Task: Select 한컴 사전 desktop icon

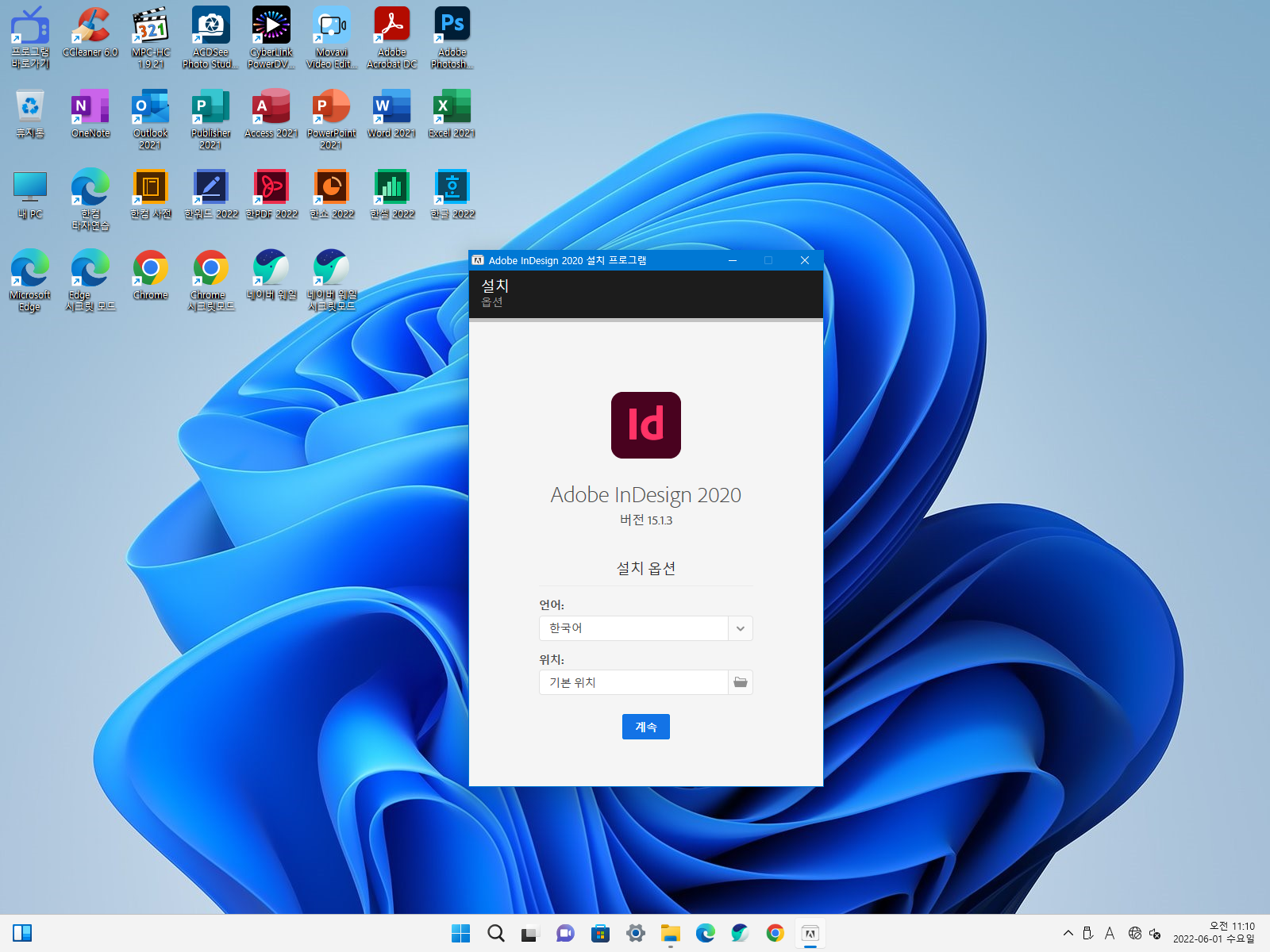Action: click(x=151, y=194)
